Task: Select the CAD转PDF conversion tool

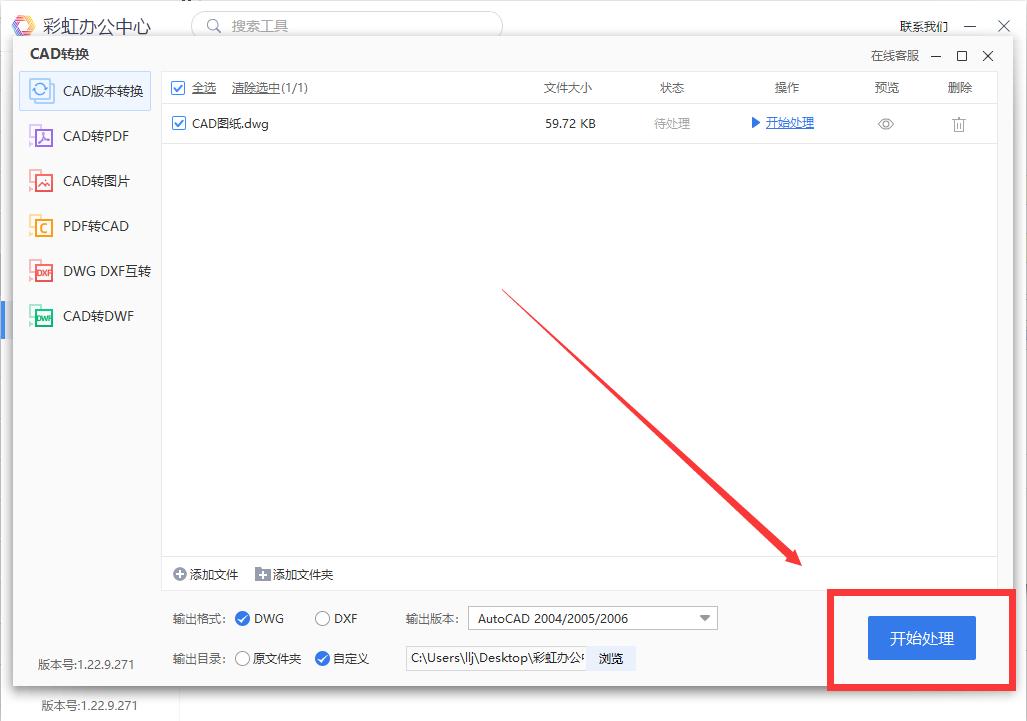Action: click(x=91, y=135)
